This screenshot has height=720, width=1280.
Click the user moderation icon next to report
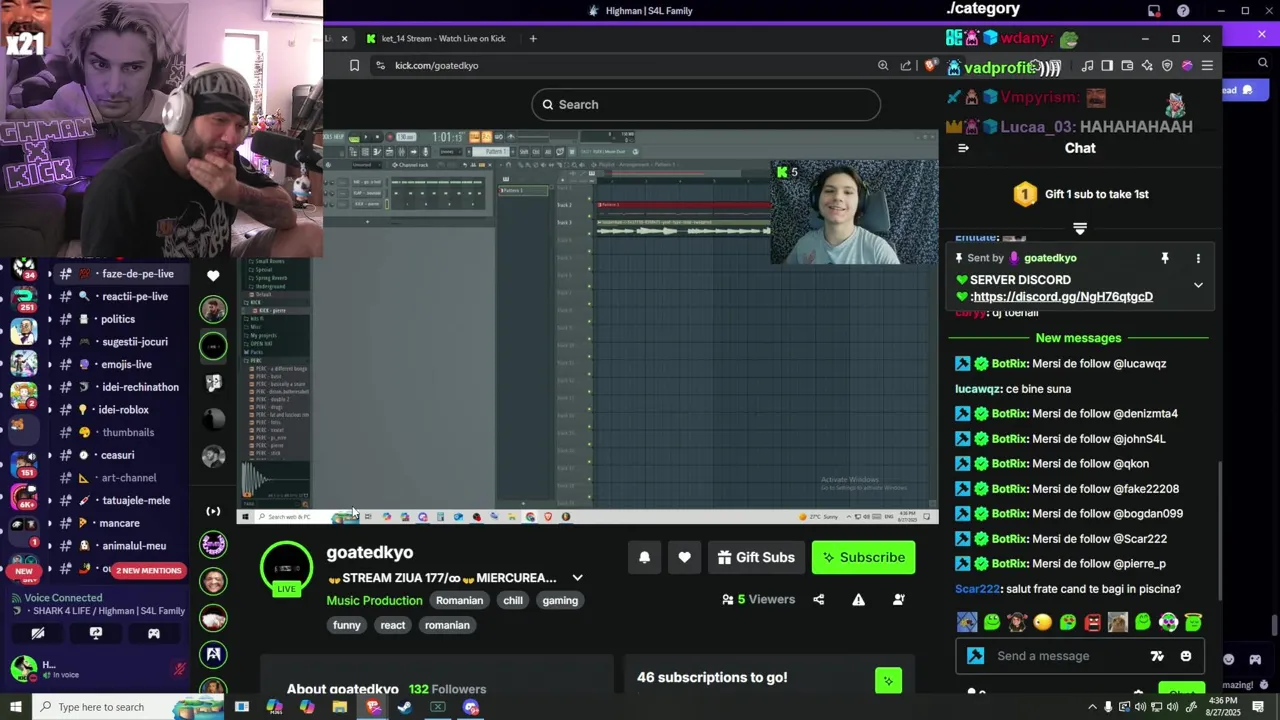coord(898,600)
